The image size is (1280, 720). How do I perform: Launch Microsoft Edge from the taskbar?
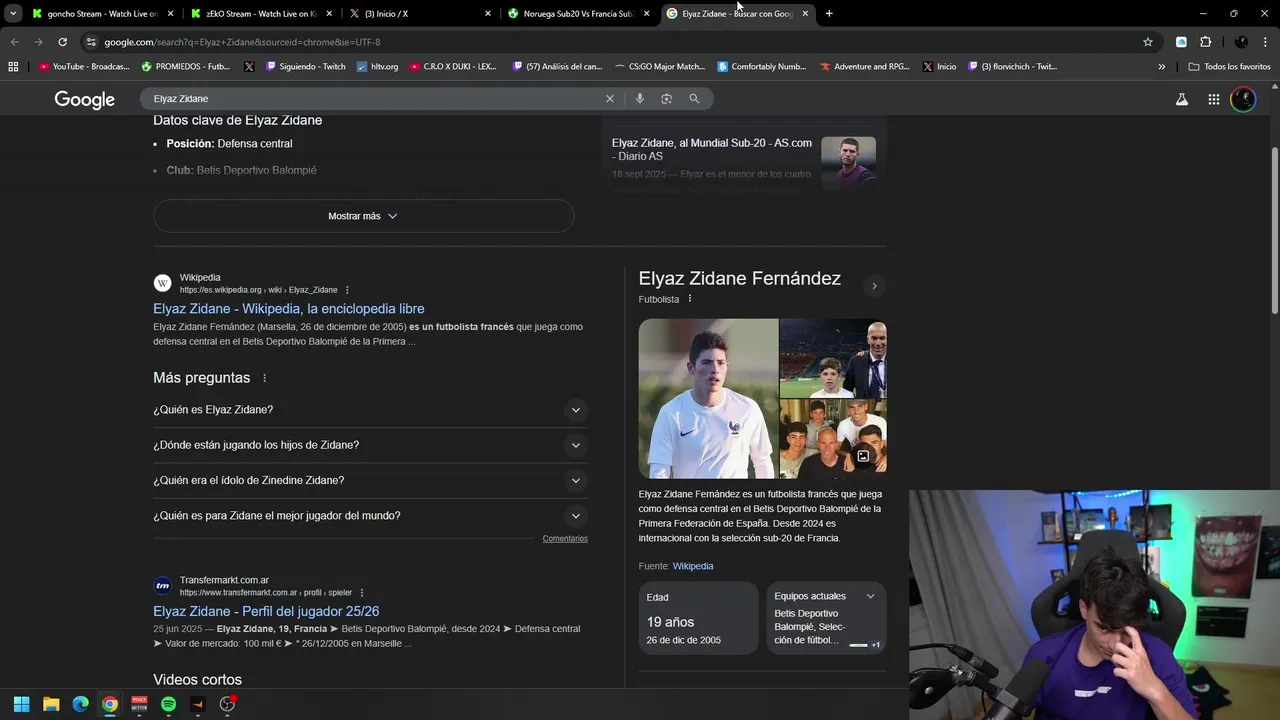[x=80, y=704]
